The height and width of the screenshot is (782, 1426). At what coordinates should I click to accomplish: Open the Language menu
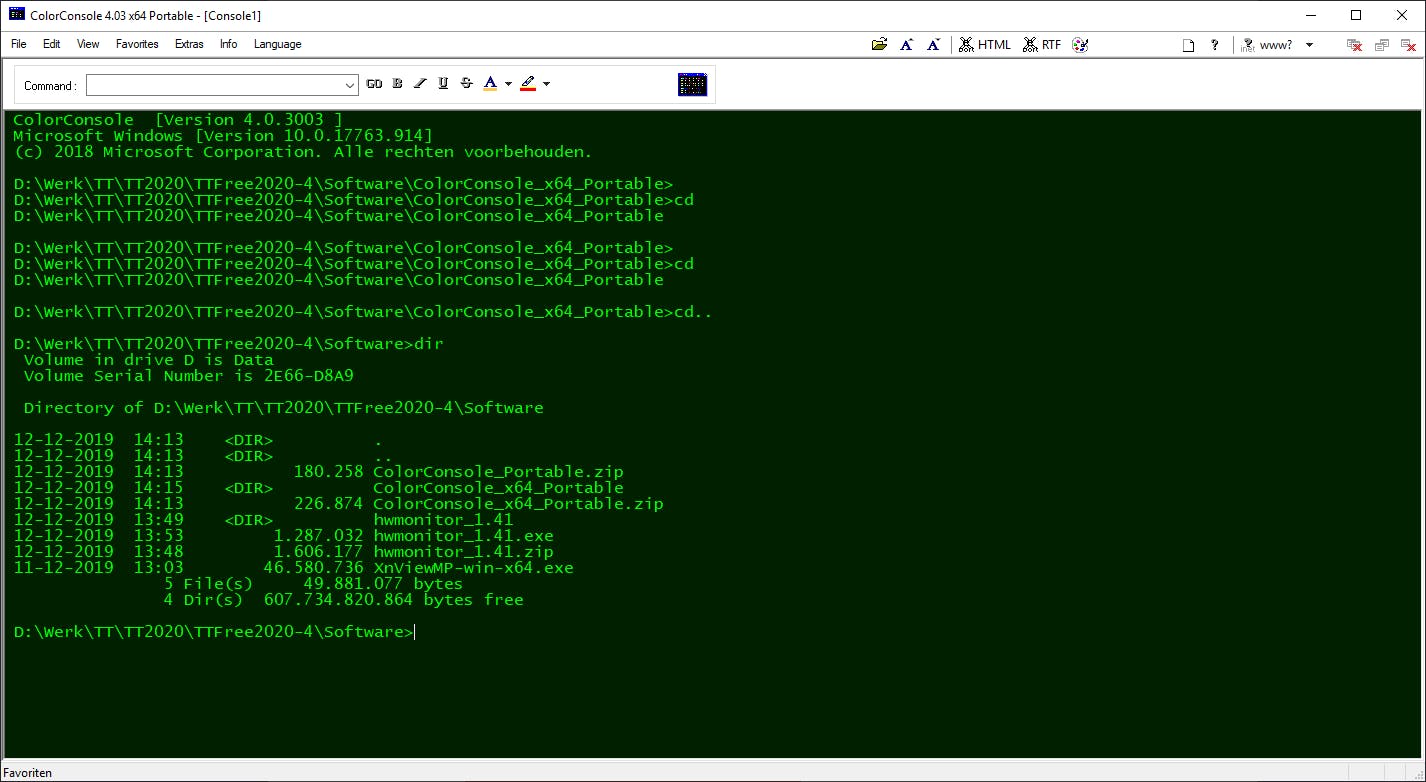[x=277, y=44]
